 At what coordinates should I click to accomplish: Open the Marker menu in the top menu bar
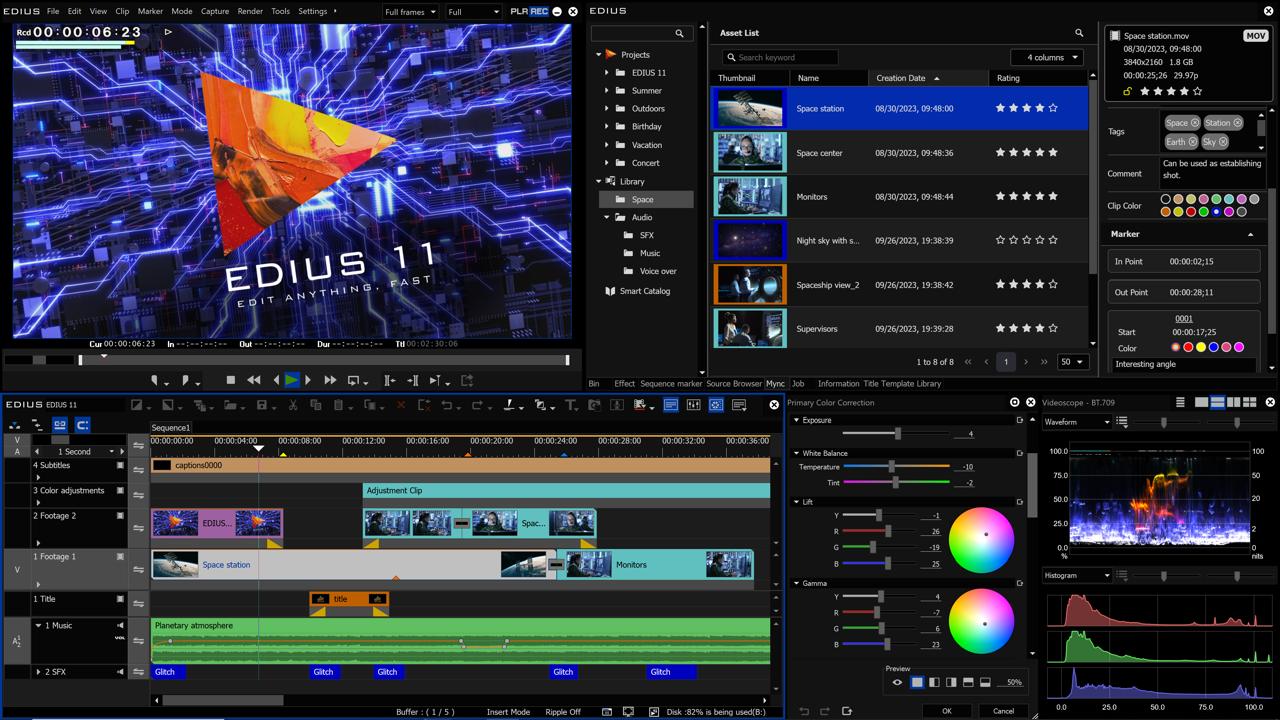click(x=150, y=11)
